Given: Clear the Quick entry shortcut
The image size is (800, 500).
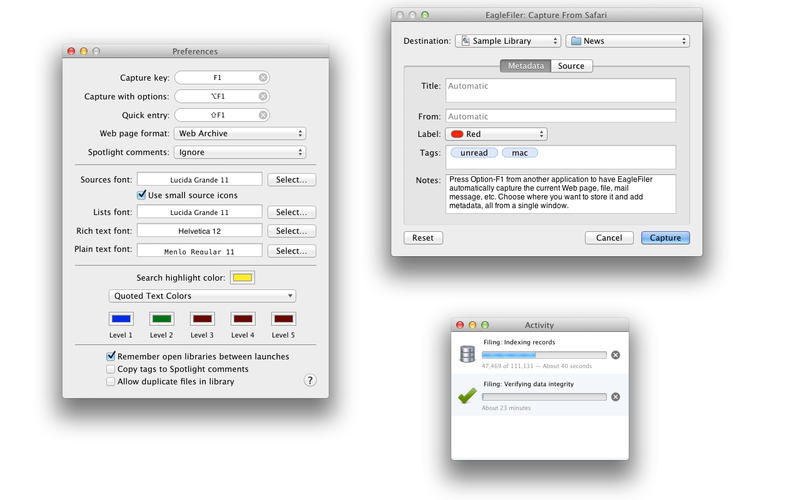Looking at the screenshot, I should [x=263, y=115].
